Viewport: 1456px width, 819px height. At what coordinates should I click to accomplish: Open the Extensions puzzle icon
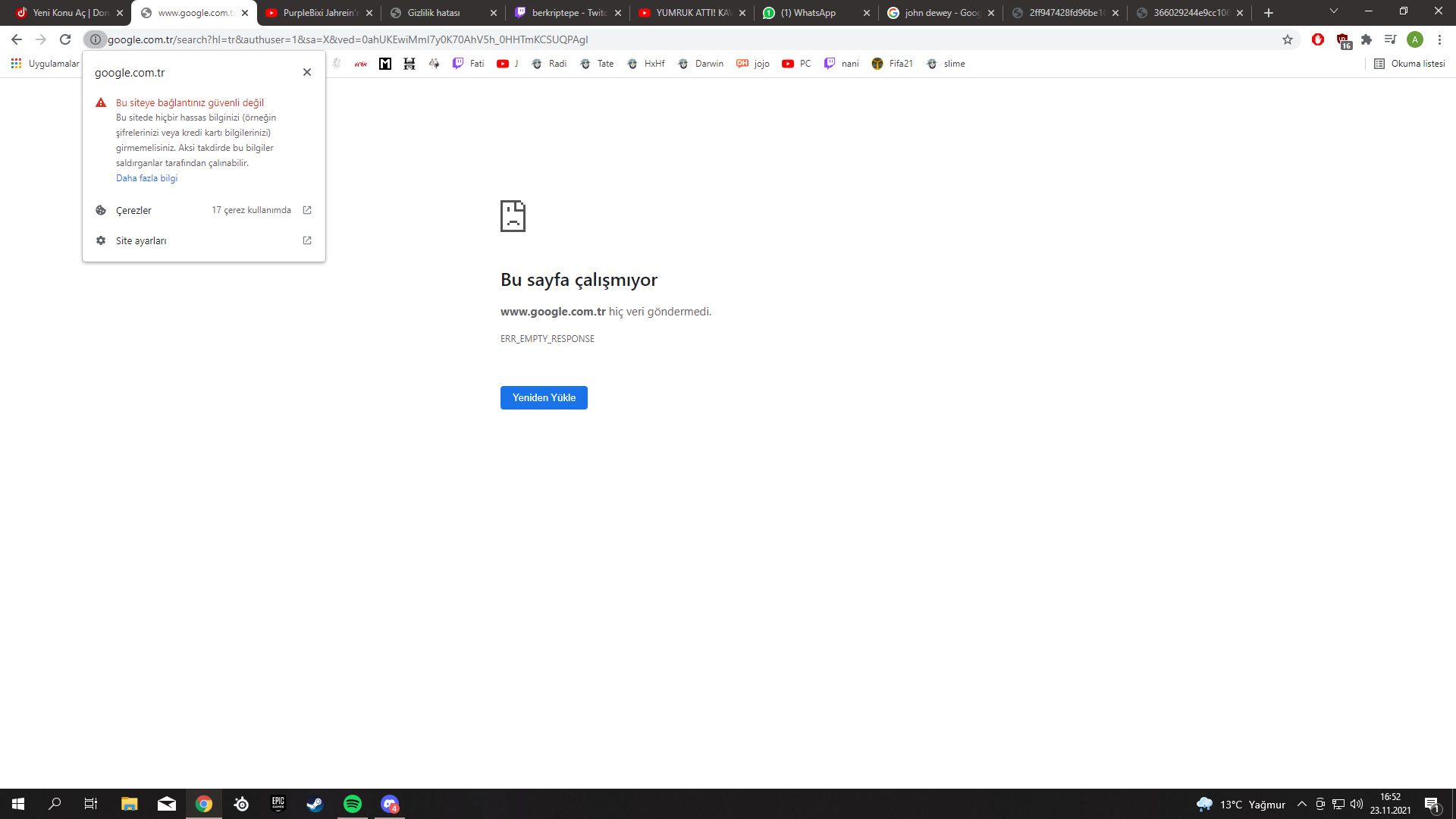point(1367,39)
